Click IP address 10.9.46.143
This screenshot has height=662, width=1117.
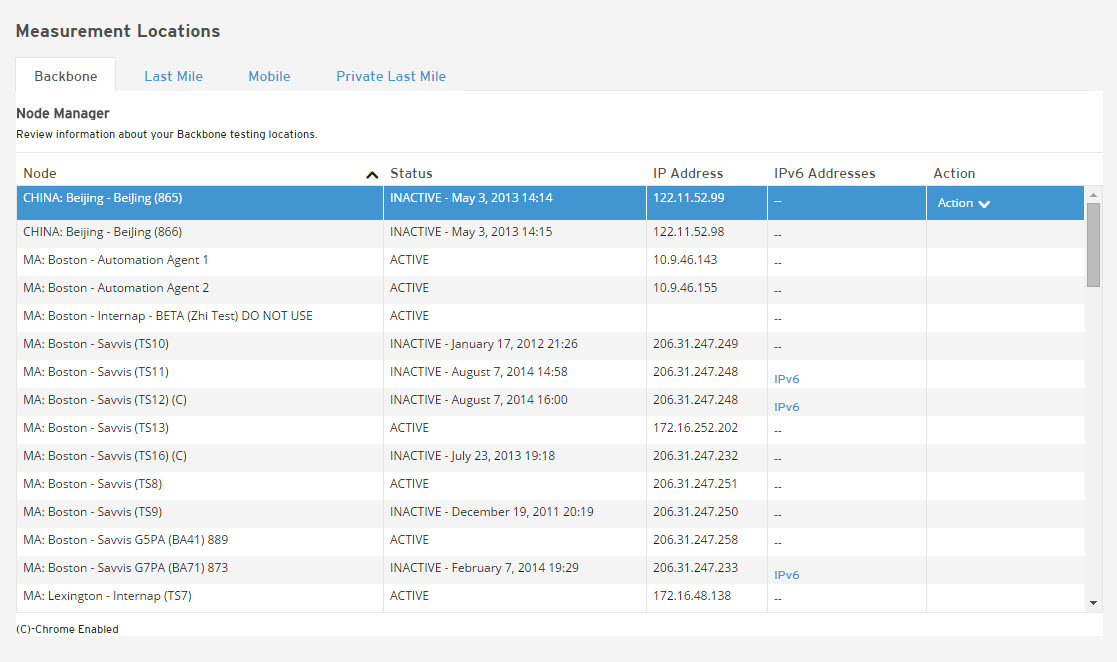coord(685,260)
